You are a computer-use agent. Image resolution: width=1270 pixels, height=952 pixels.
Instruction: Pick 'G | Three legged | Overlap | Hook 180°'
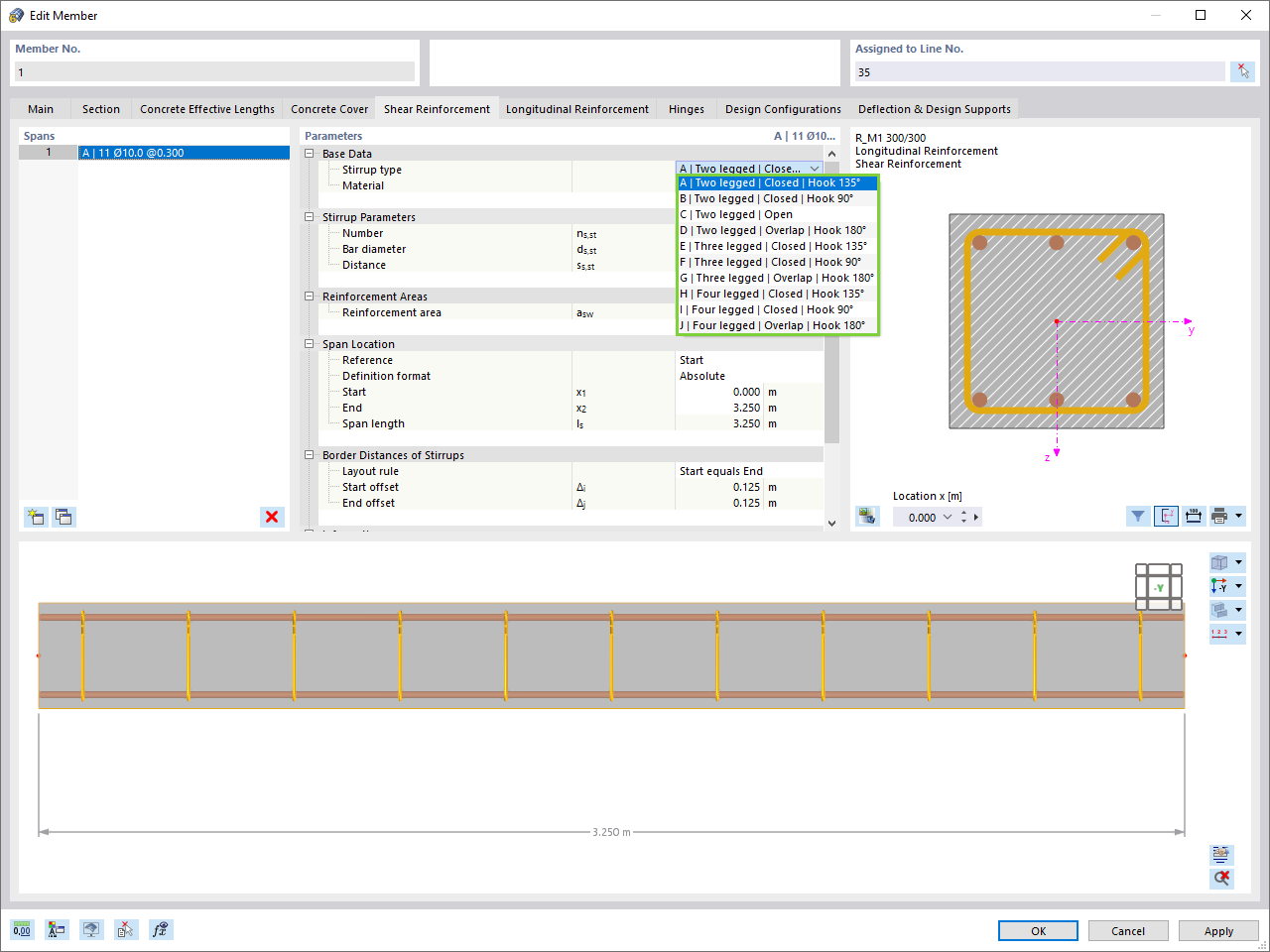778,278
